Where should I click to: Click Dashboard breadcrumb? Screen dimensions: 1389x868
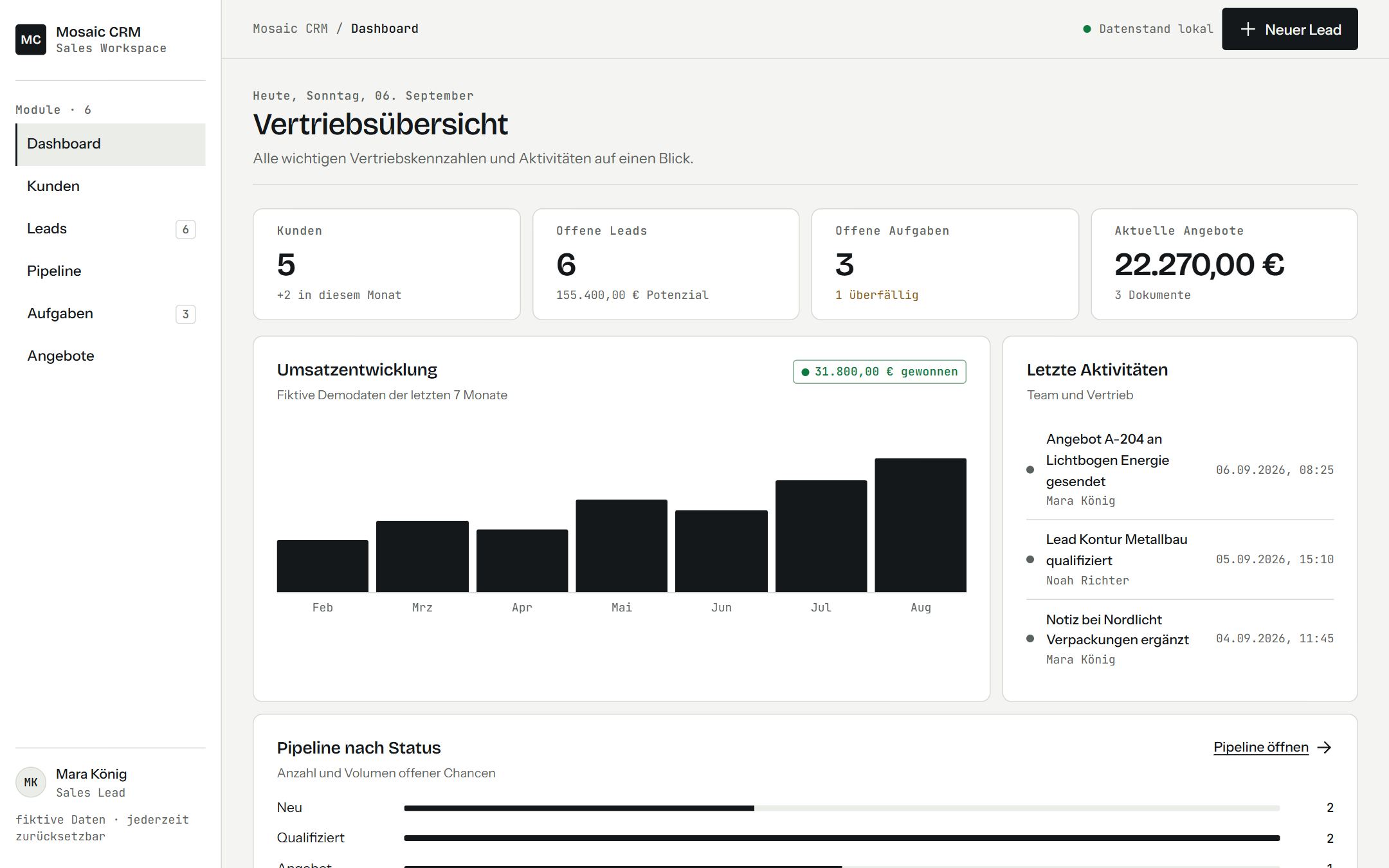(385, 28)
